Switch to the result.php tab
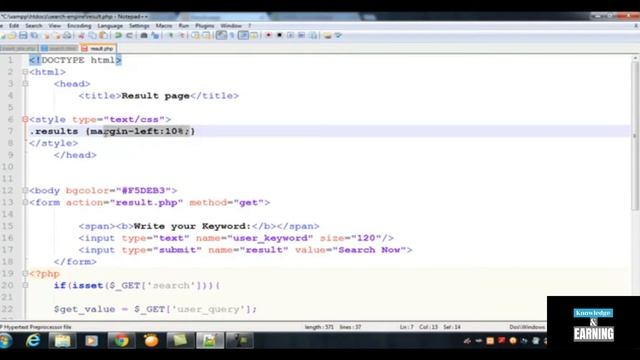This screenshot has width=640, height=360. pos(98,49)
